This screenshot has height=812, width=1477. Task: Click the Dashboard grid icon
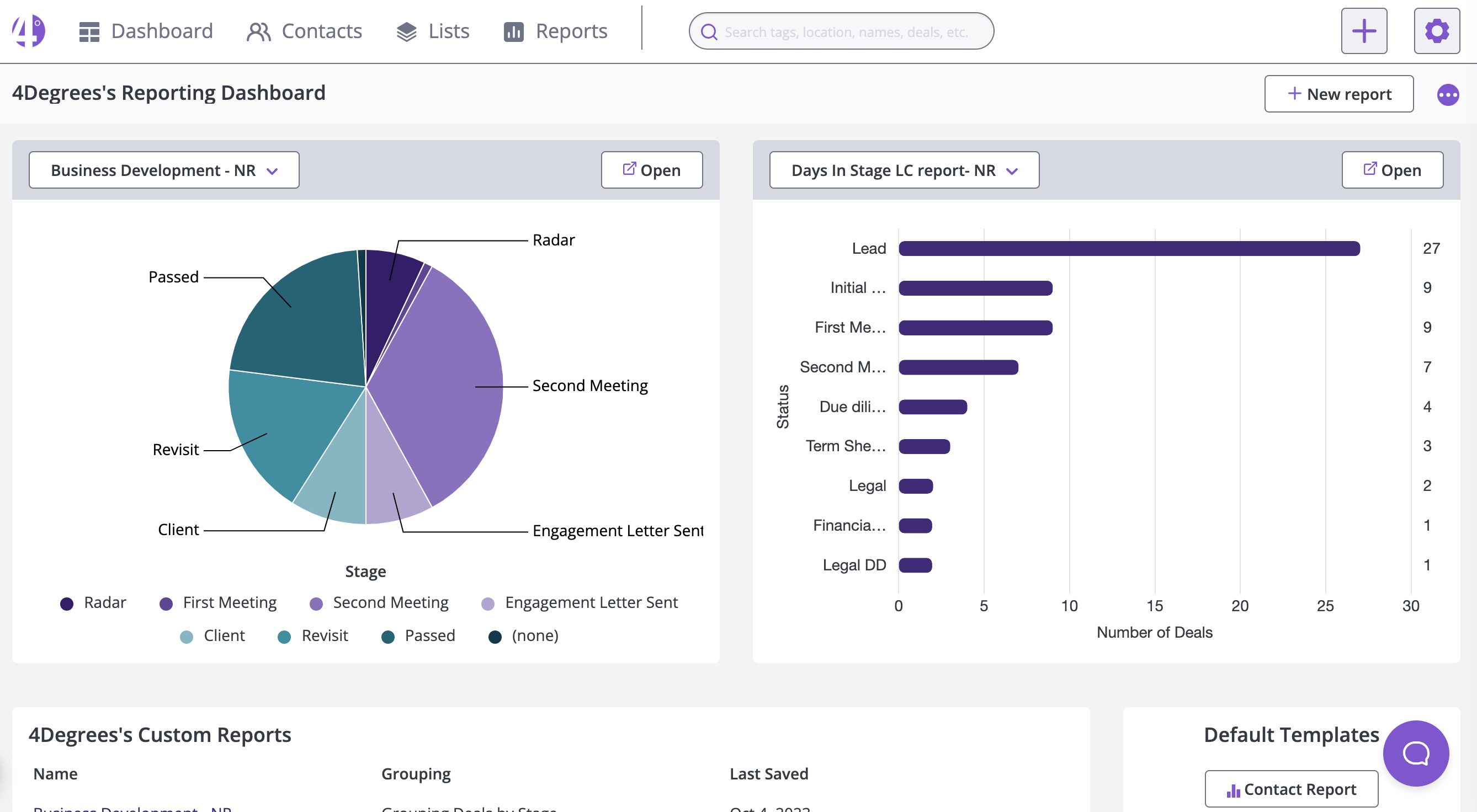tap(89, 31)
